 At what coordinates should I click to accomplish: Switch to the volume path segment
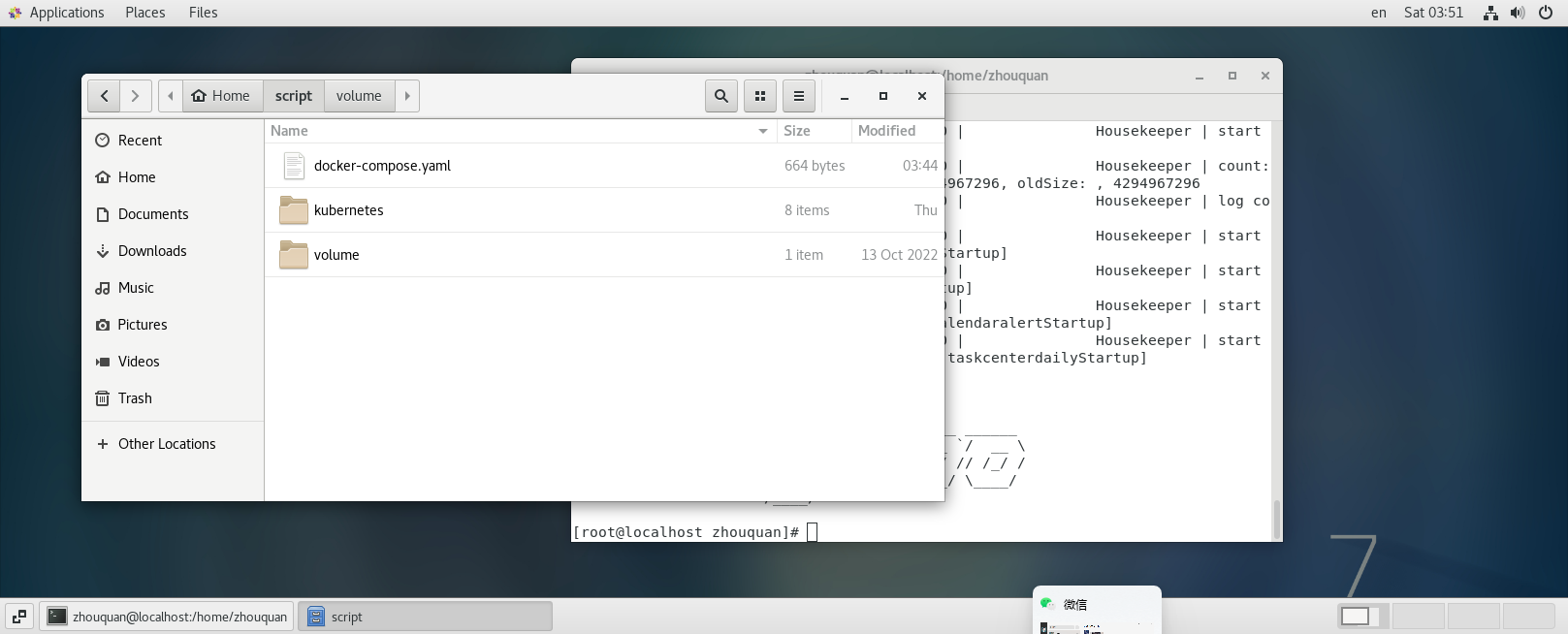[x=359, y=96]
